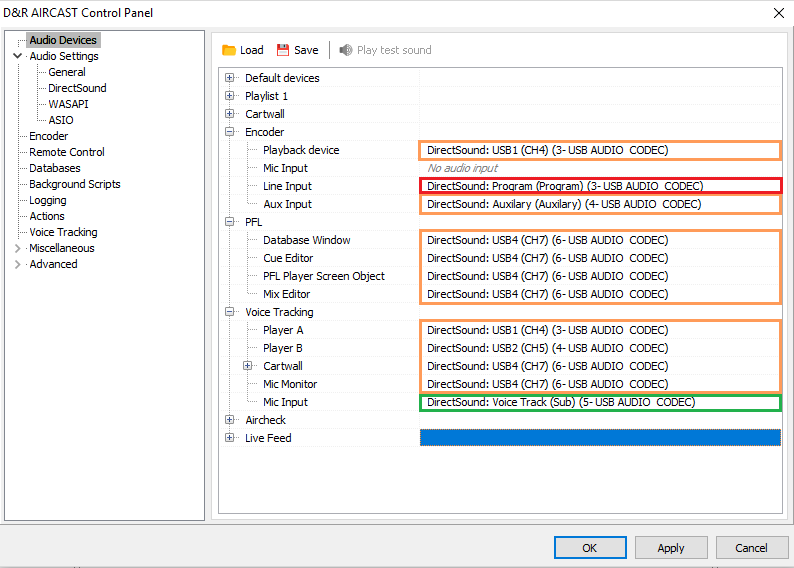
Task: Close the Control Panel window
Action: pyautogui.click(x=779, y=13)
